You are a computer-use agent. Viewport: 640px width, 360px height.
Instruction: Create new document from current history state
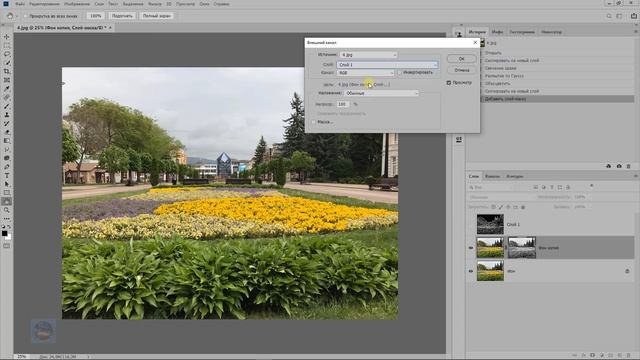[609, 166]
